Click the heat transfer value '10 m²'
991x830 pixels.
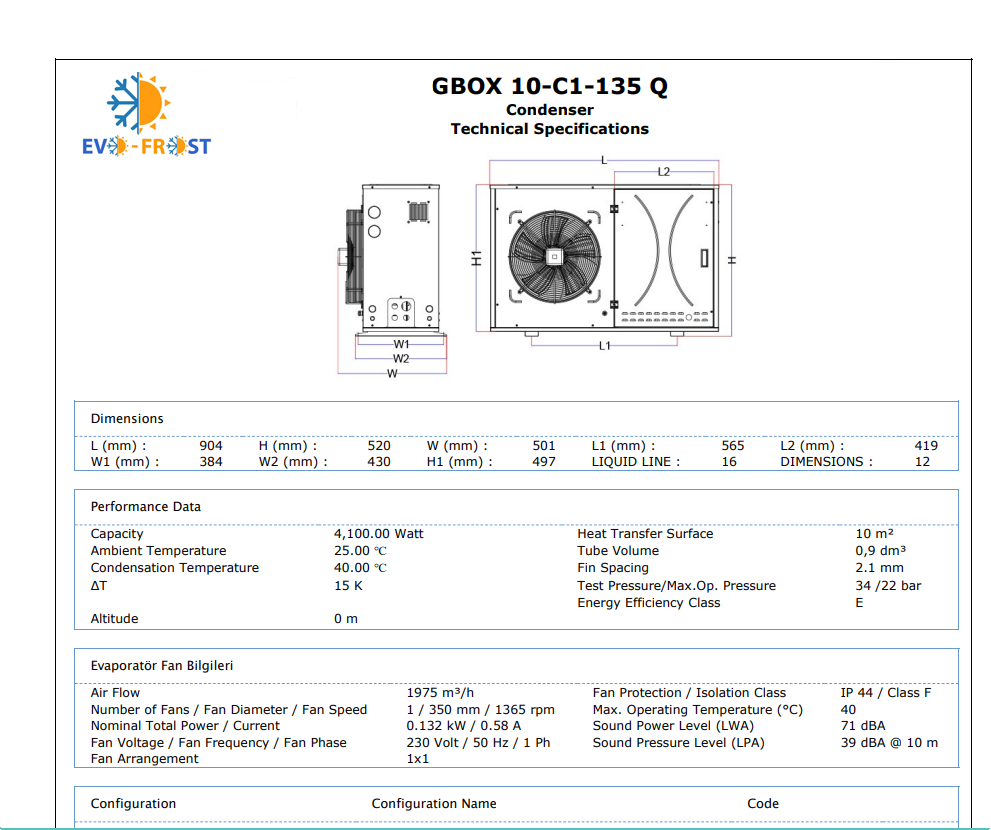coord(875,534)
